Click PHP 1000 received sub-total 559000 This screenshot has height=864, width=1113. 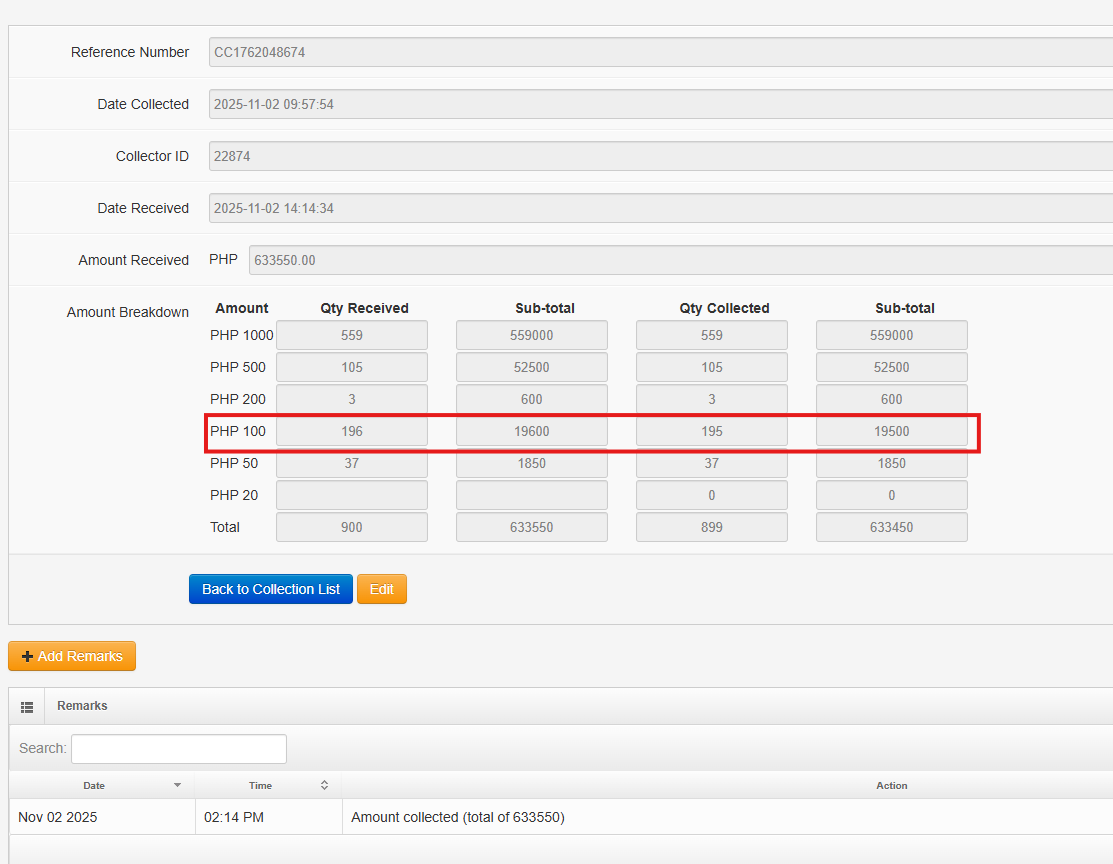click(x=532, y=335)
